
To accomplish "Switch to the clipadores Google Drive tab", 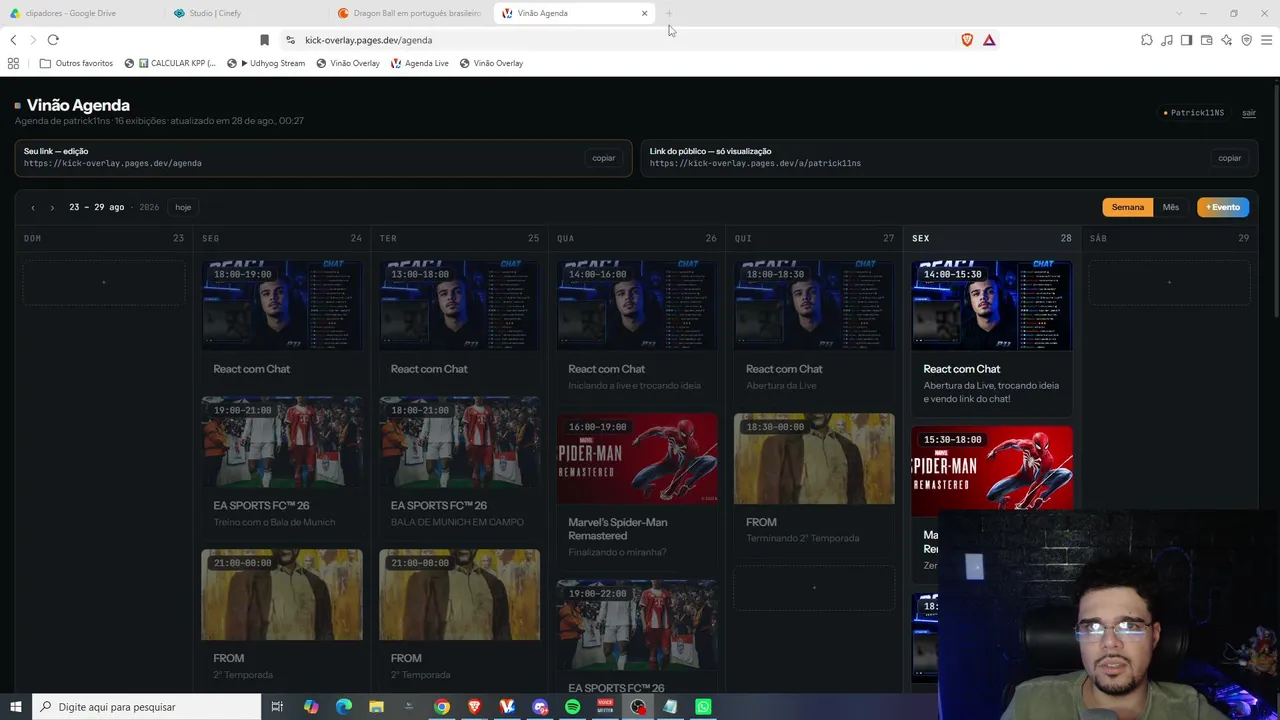I will coord(82,13).
